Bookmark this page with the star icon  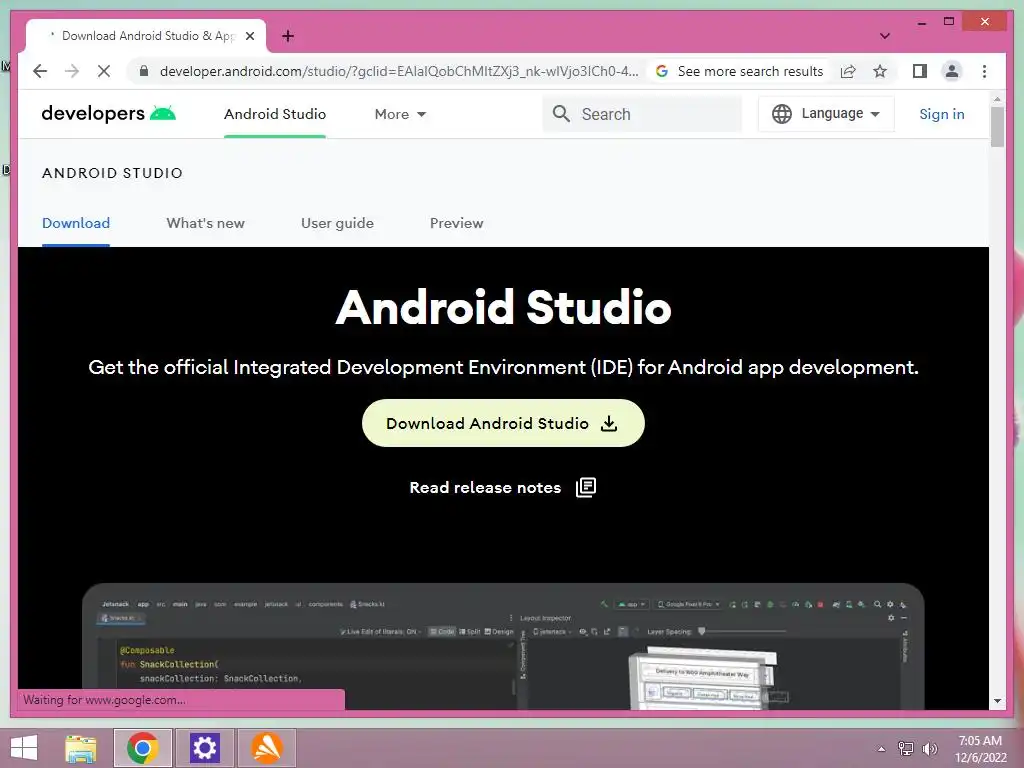880,71
